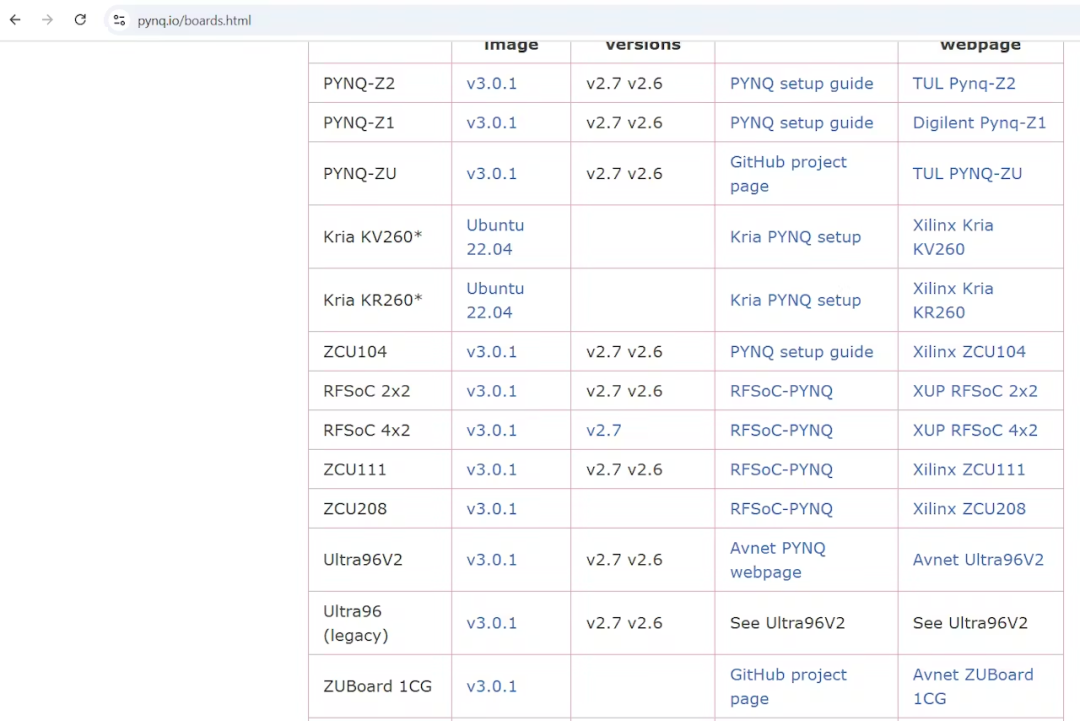
Task: Select the Kria KV260* board name
Action: click(x=373, y=237)
